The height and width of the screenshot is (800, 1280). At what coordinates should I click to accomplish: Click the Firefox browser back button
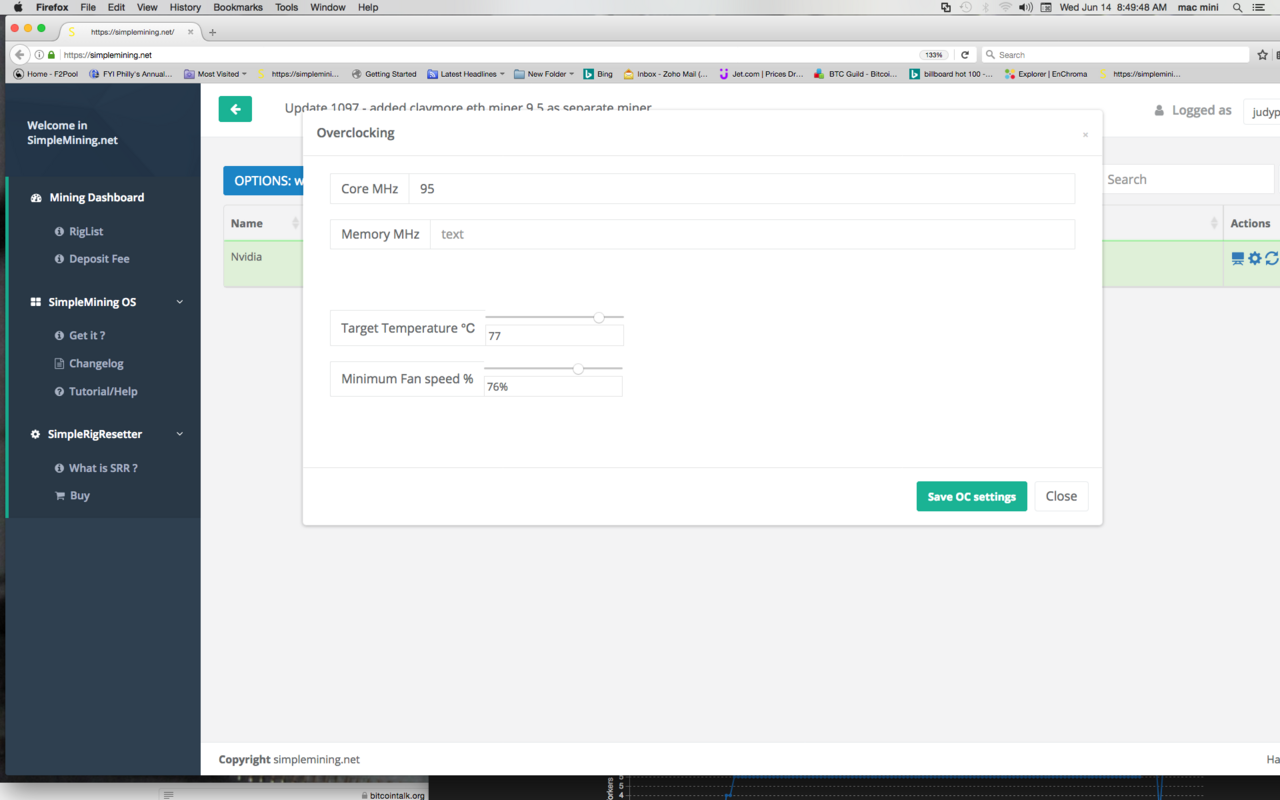20,55
